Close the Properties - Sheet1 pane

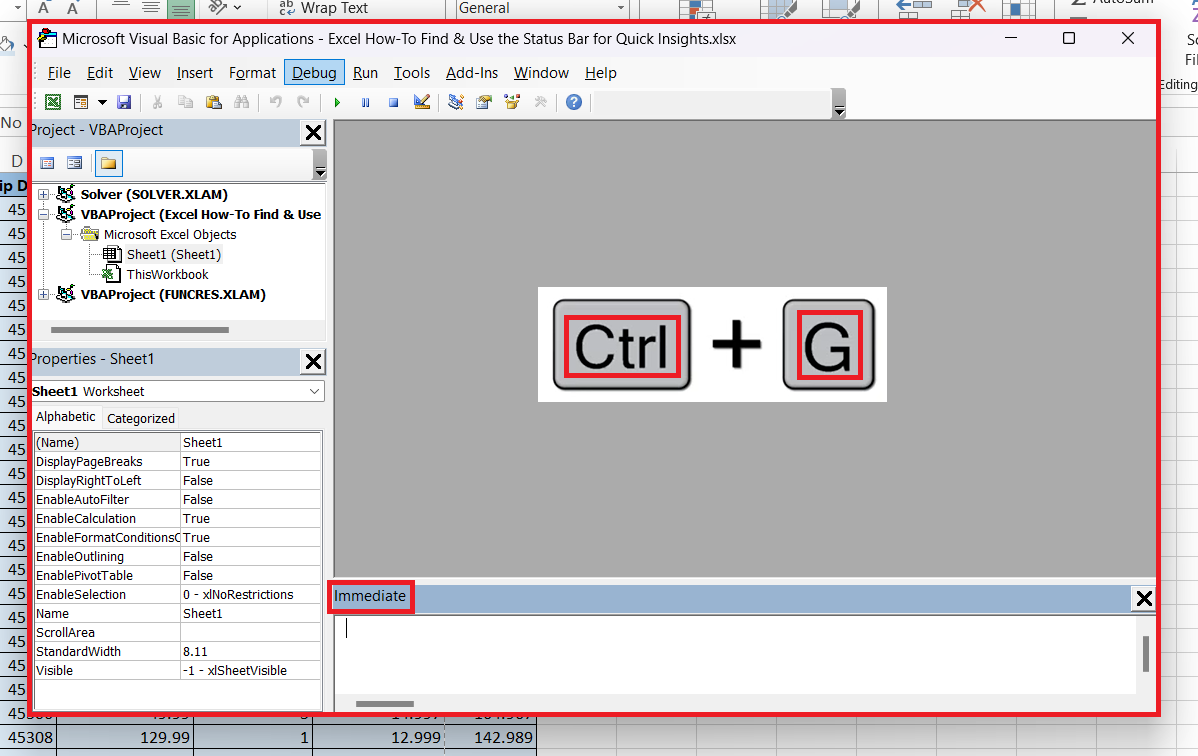[x=313, y=362]
